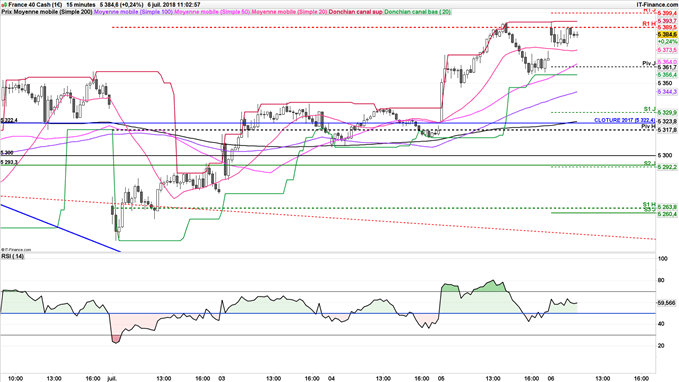Click the S1 H support label

click(649, 204)
